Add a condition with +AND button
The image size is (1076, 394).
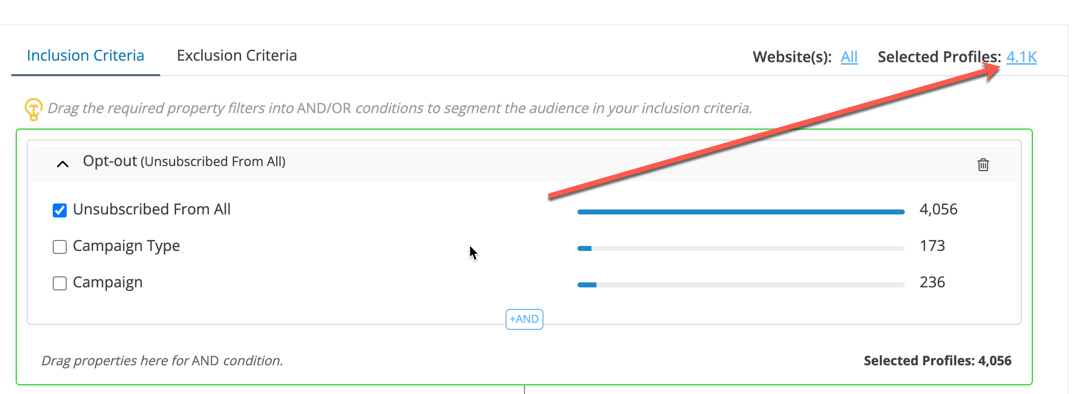click(524, 319)
